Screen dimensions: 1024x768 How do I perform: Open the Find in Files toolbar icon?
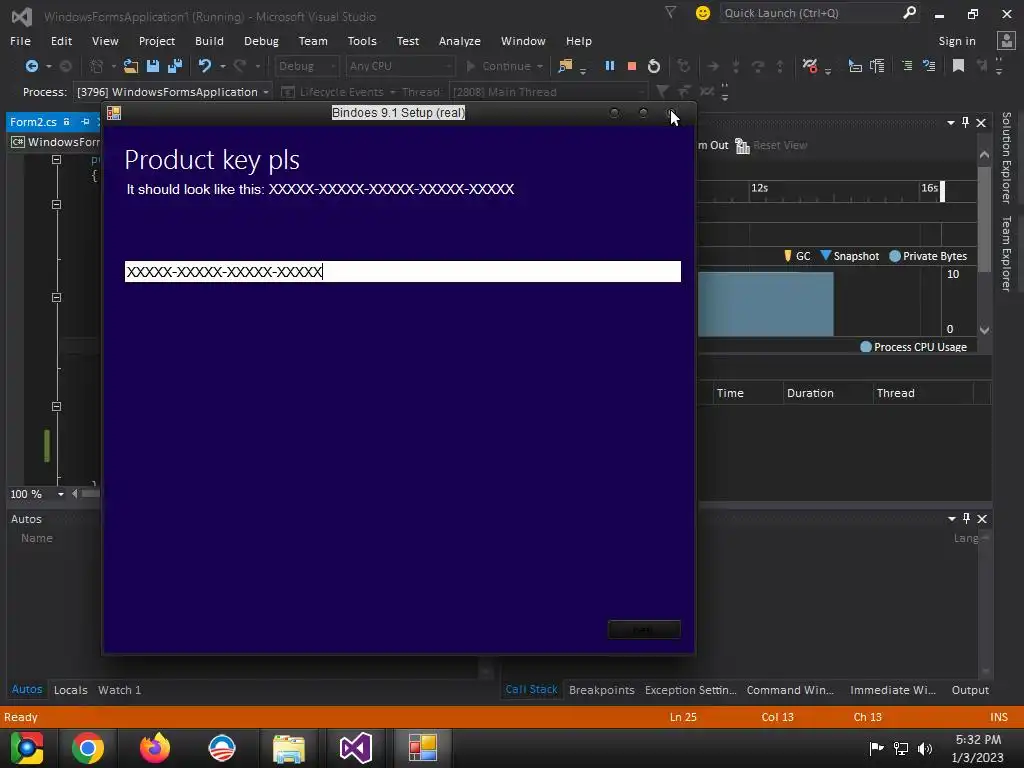point(565,66)
